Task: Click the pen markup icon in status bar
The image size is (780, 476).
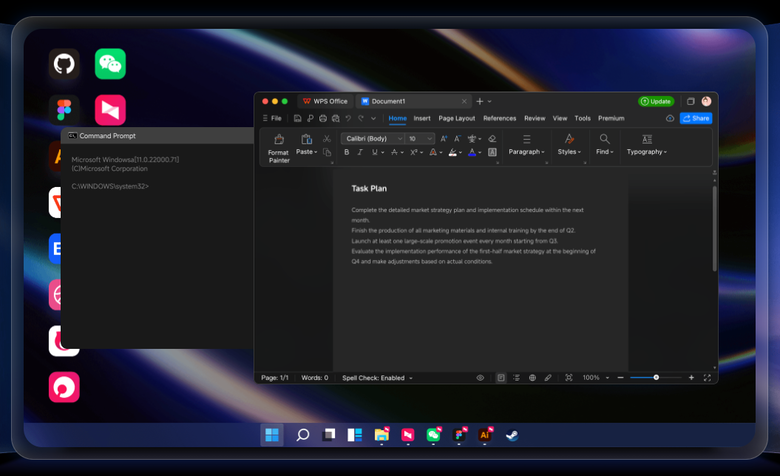Action: click(548, 378)
